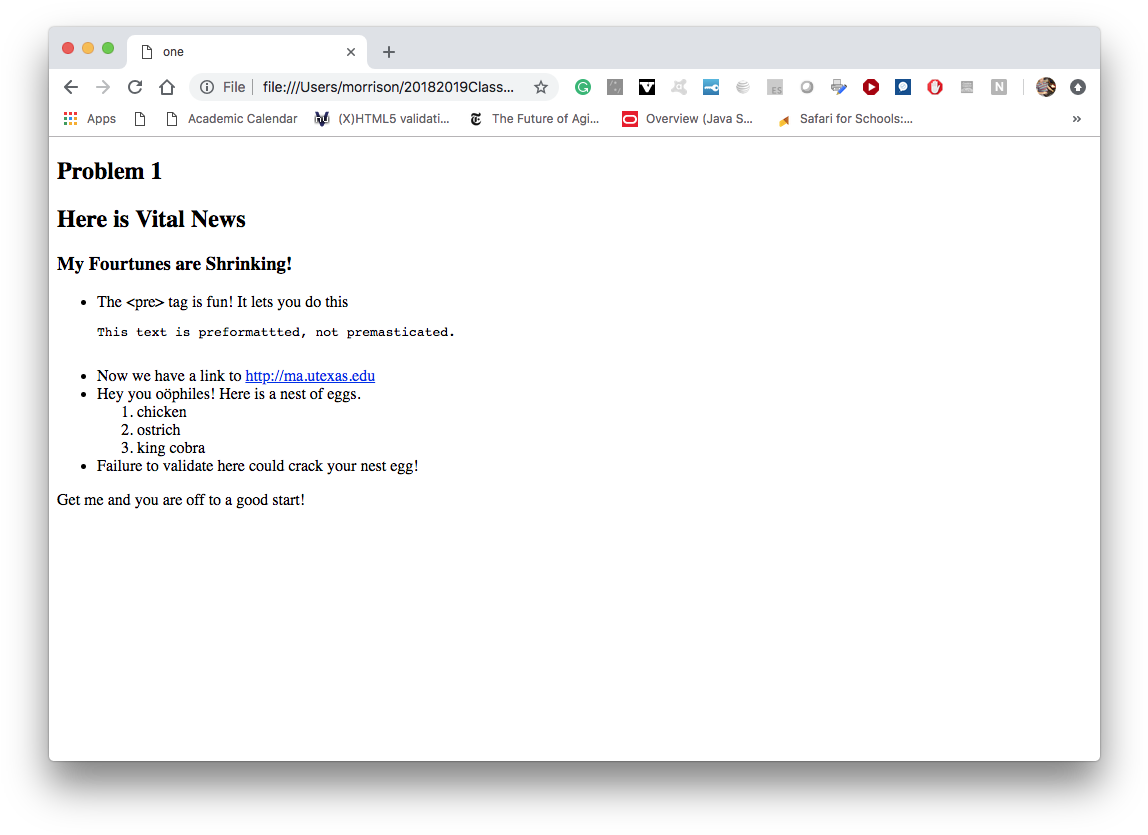The image size is (1148, 835).
Task: Open the gray ES extension icon
Action: [775, 87]
